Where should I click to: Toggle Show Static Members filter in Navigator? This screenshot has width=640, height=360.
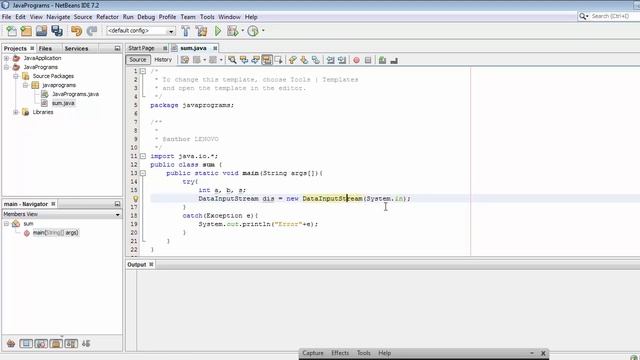pyautogui.click(x=41, y=344)
